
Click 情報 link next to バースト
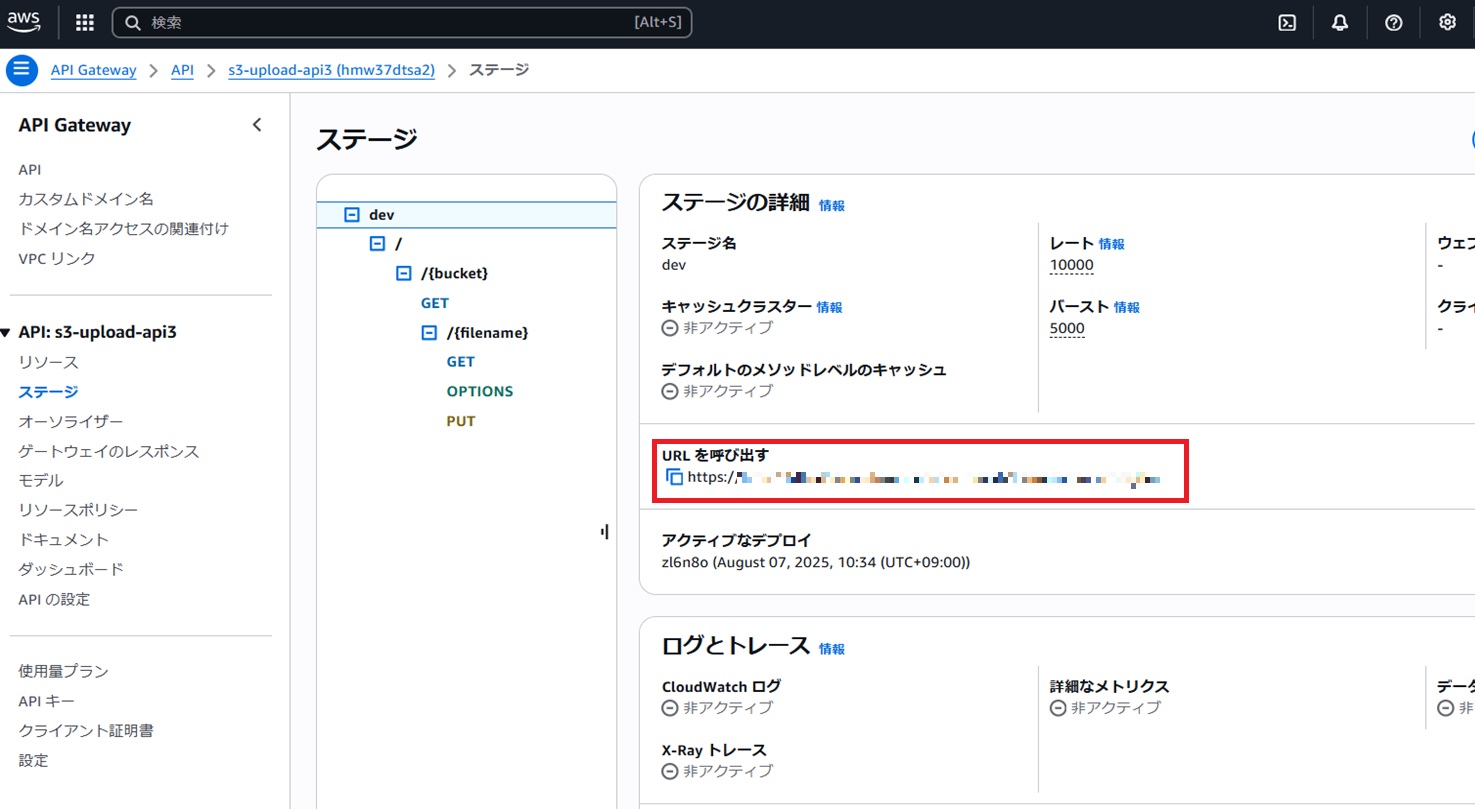1127,308
